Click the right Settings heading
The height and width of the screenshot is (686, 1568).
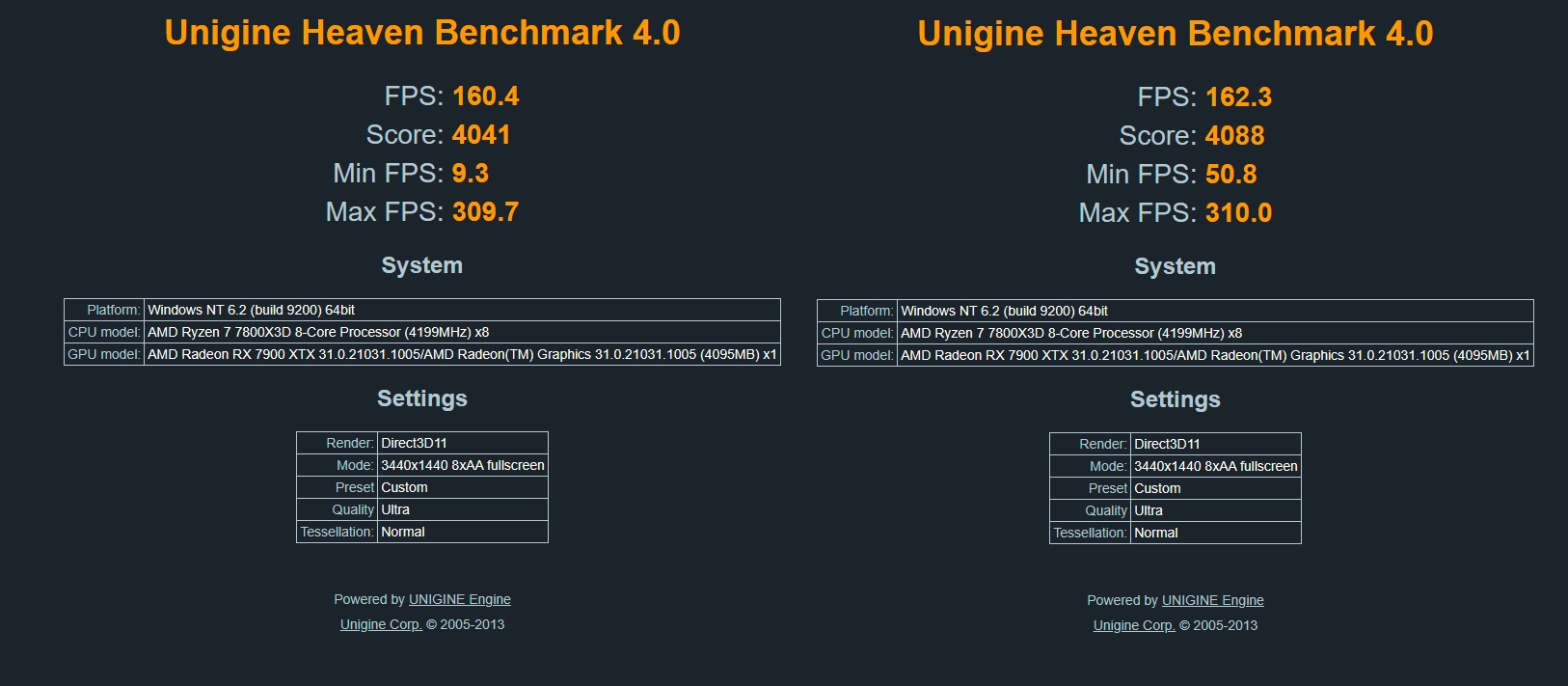coord(1176,399)
